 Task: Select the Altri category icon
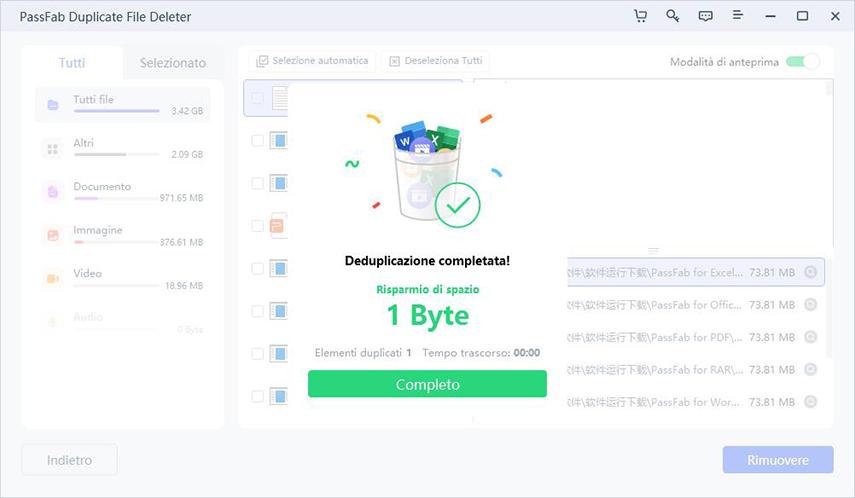[x=52, y=148]
